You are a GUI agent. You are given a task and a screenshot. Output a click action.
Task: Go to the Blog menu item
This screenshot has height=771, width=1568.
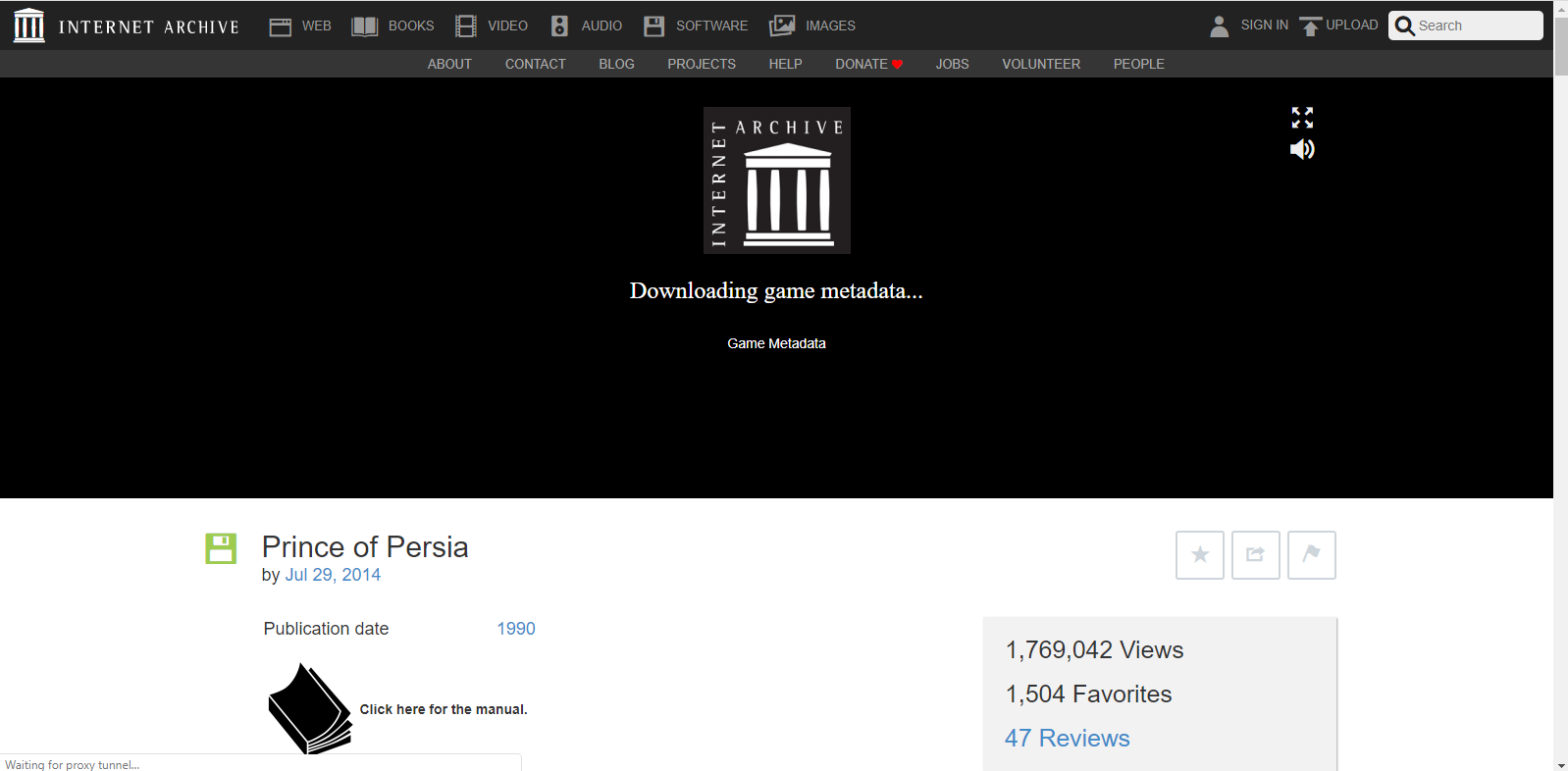(x=617, y=64)
